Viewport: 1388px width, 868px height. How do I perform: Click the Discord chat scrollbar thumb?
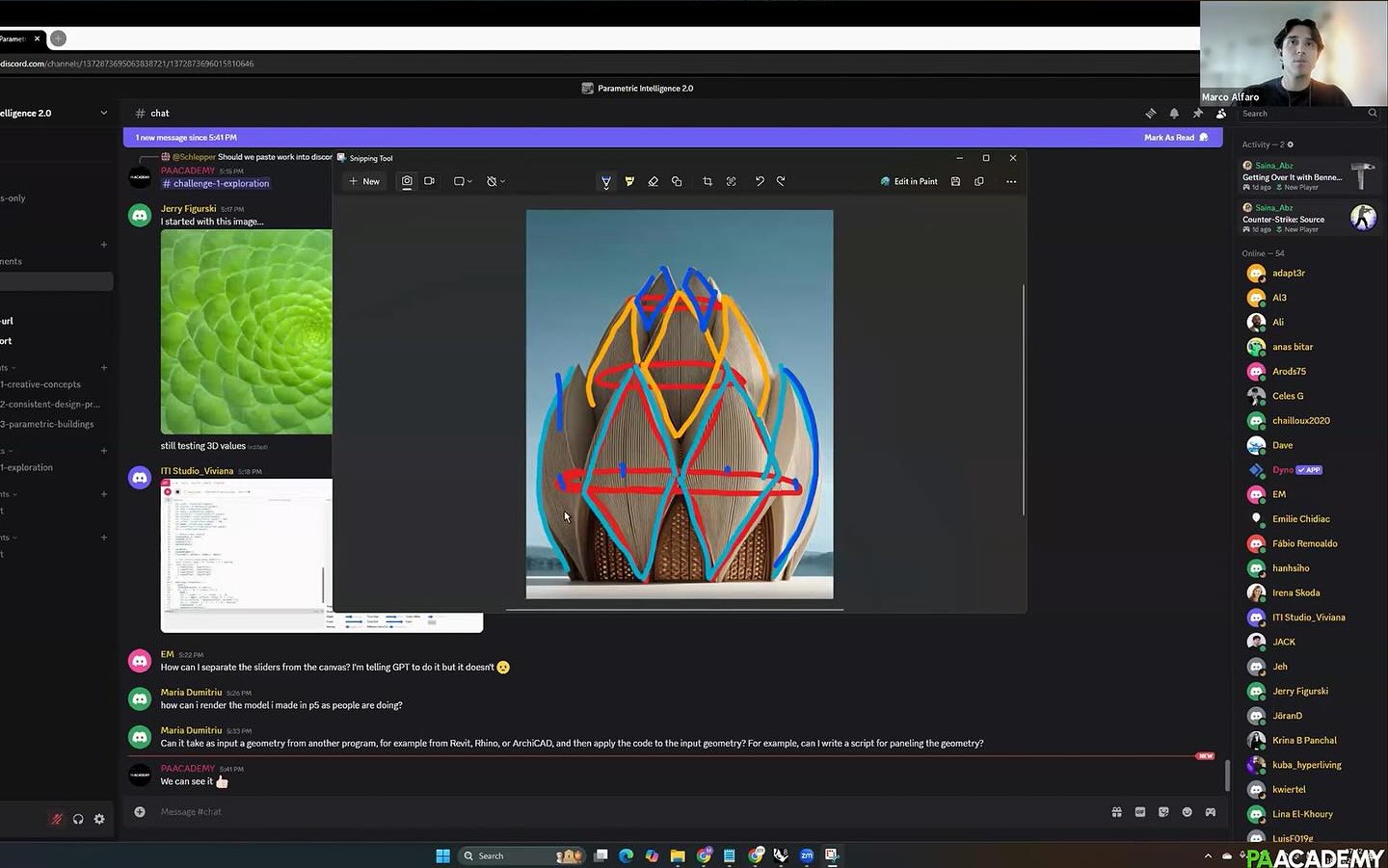1227,775
